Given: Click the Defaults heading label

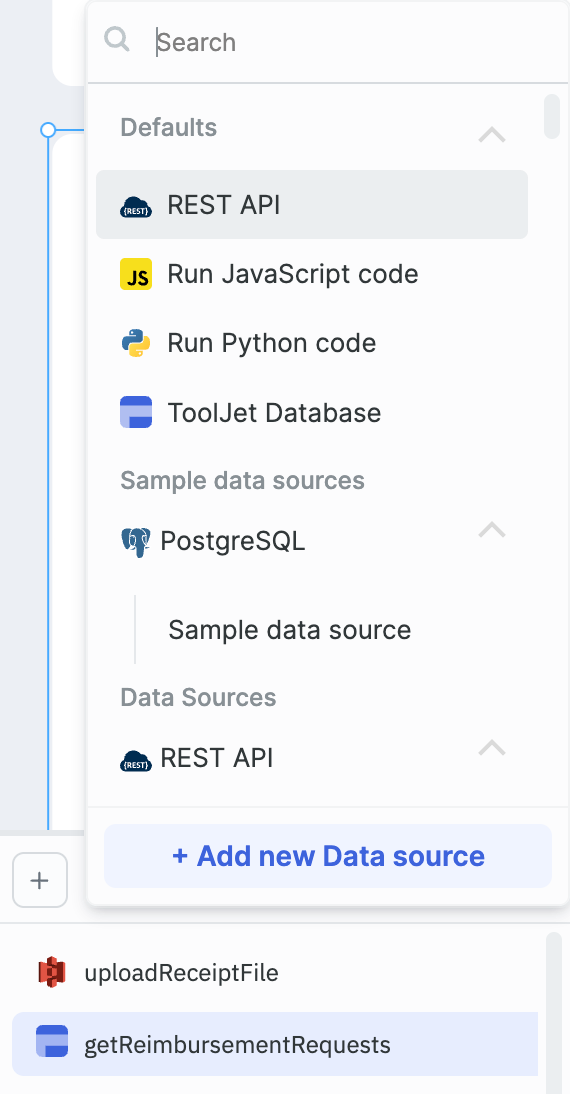Looking at the screenshot, I should (168, 127).
